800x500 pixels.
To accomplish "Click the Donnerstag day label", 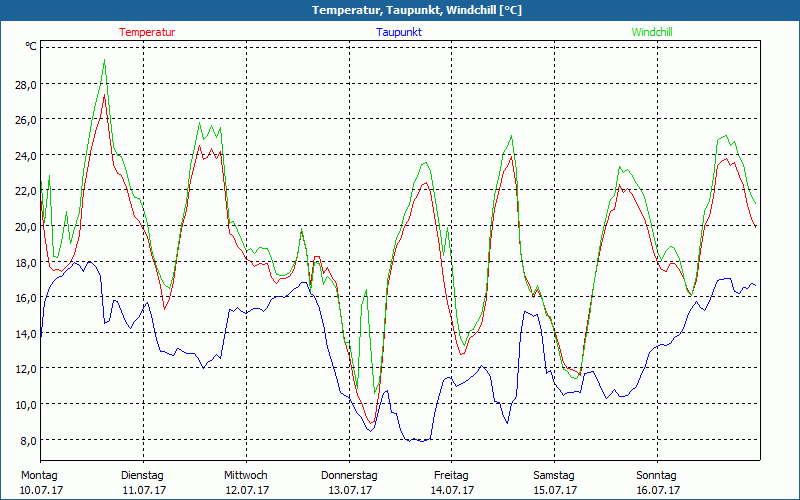I will click(x=349, y=475).
